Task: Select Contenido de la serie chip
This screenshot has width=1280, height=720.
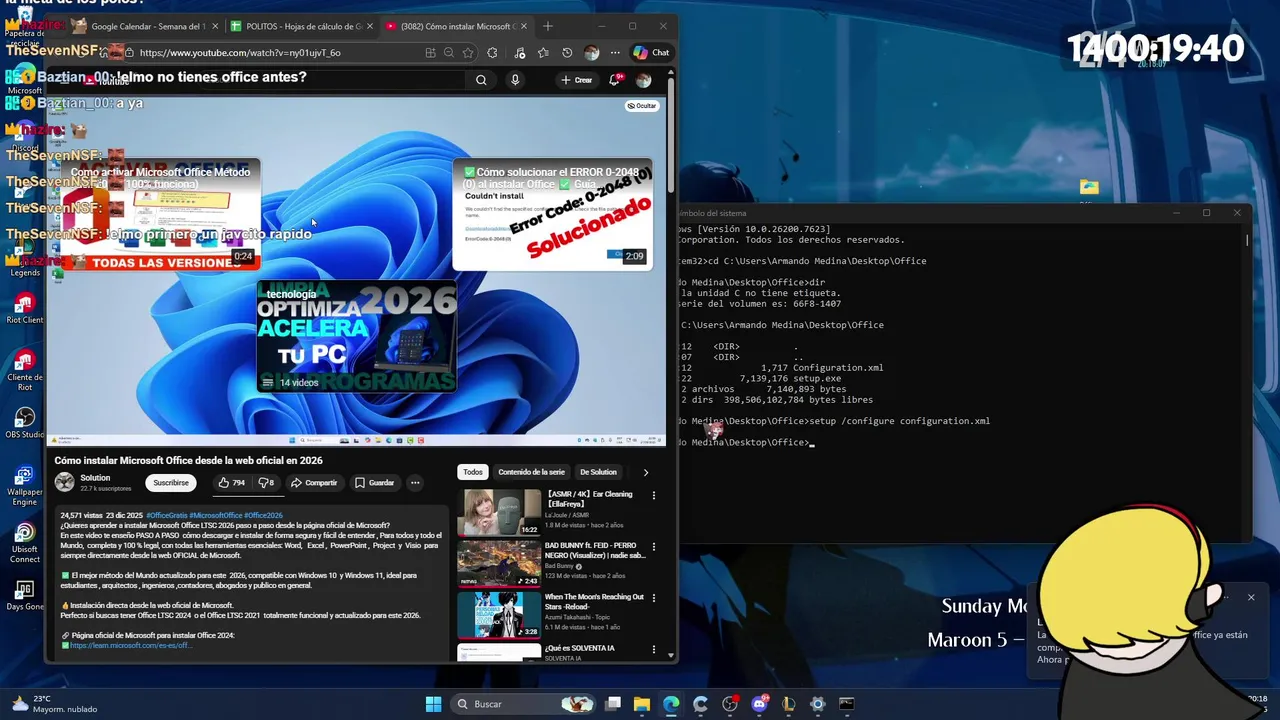Action: click(531, 472)
